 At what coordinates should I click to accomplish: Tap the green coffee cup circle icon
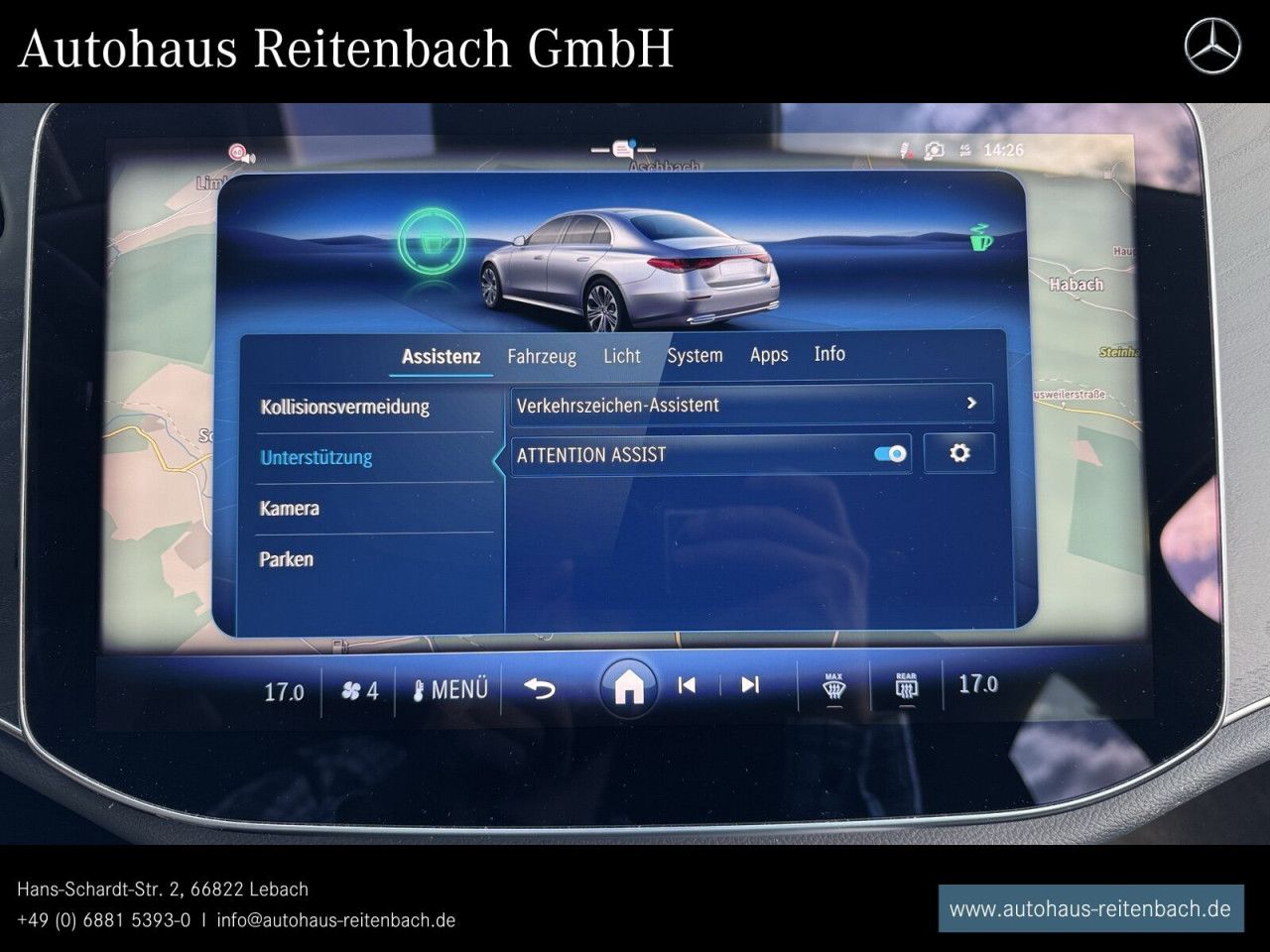pyautogui.click(x=431, y=241)
